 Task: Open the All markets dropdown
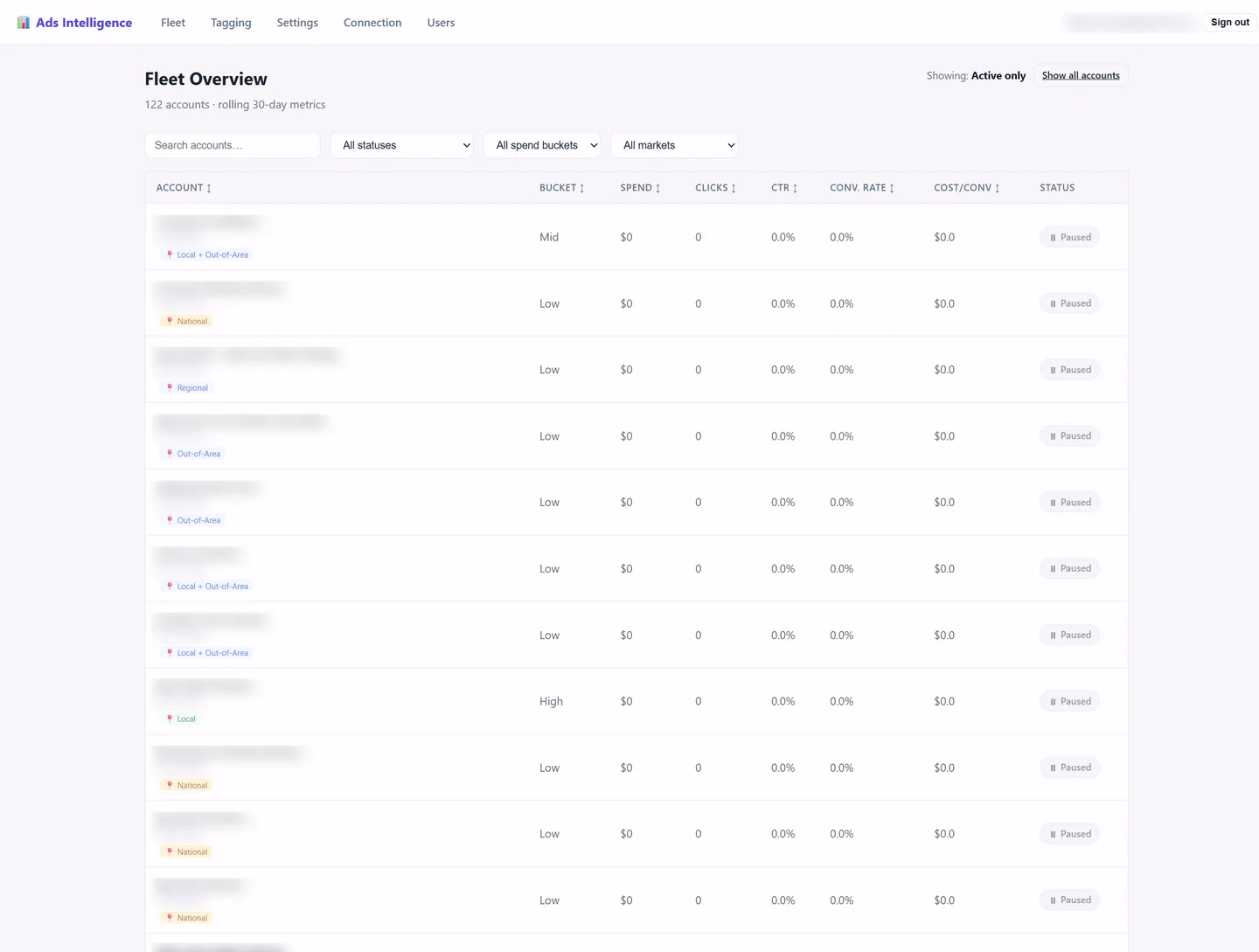coord(675,145)
